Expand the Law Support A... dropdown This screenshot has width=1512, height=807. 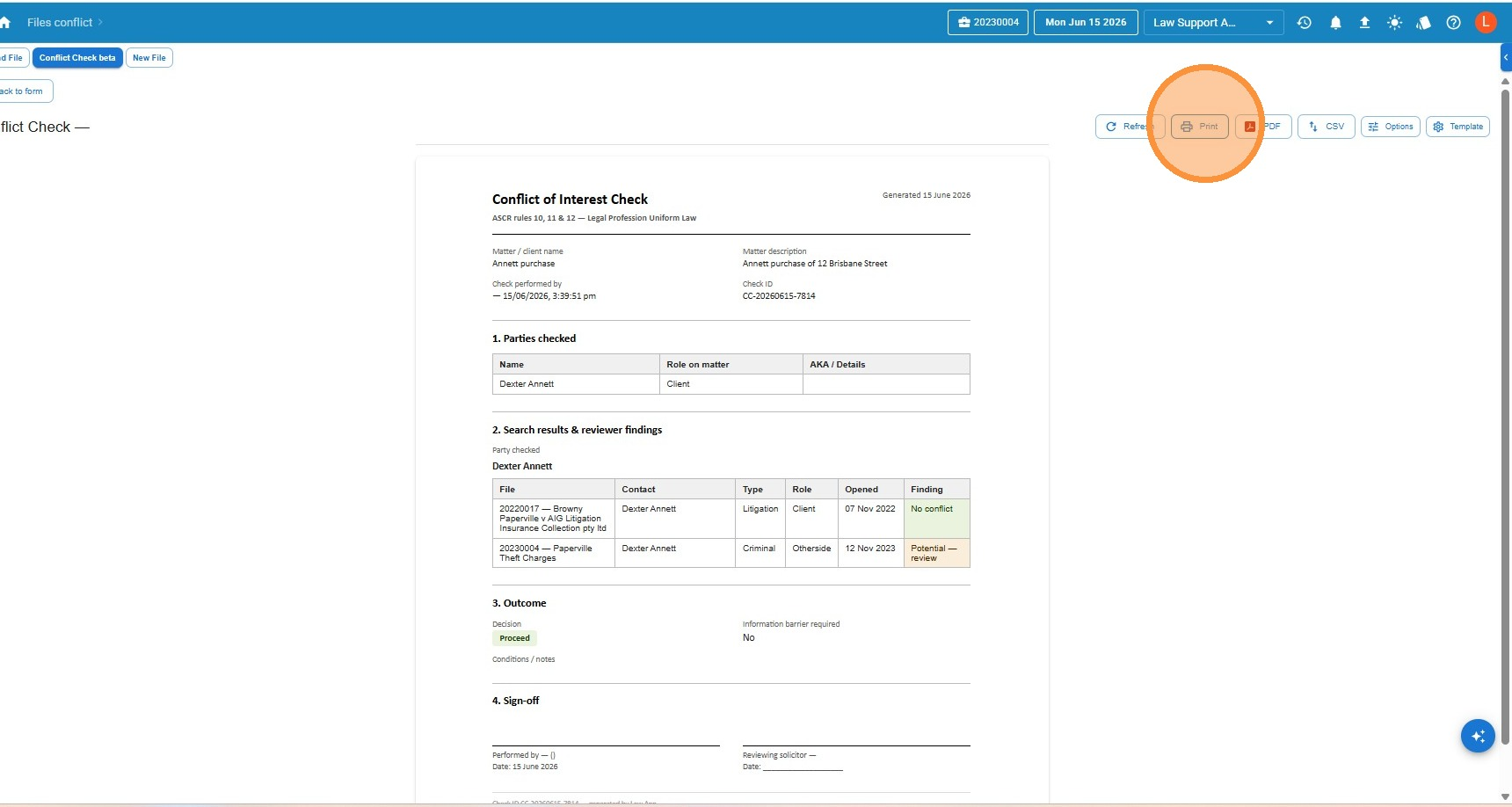(1213, 23)
